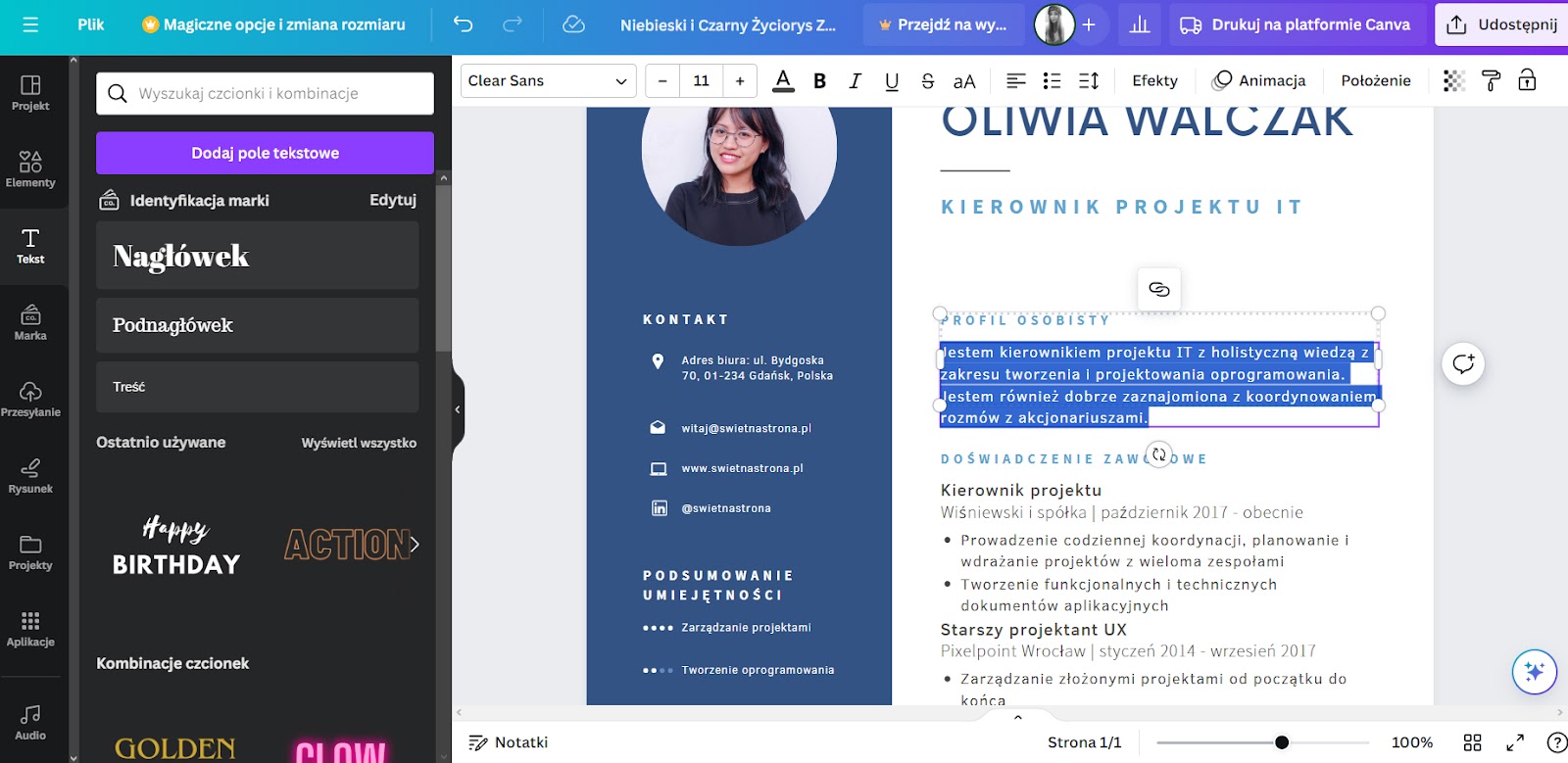Adjust the zoom slider handle

pyautogui.click(x=1281, y=742)
